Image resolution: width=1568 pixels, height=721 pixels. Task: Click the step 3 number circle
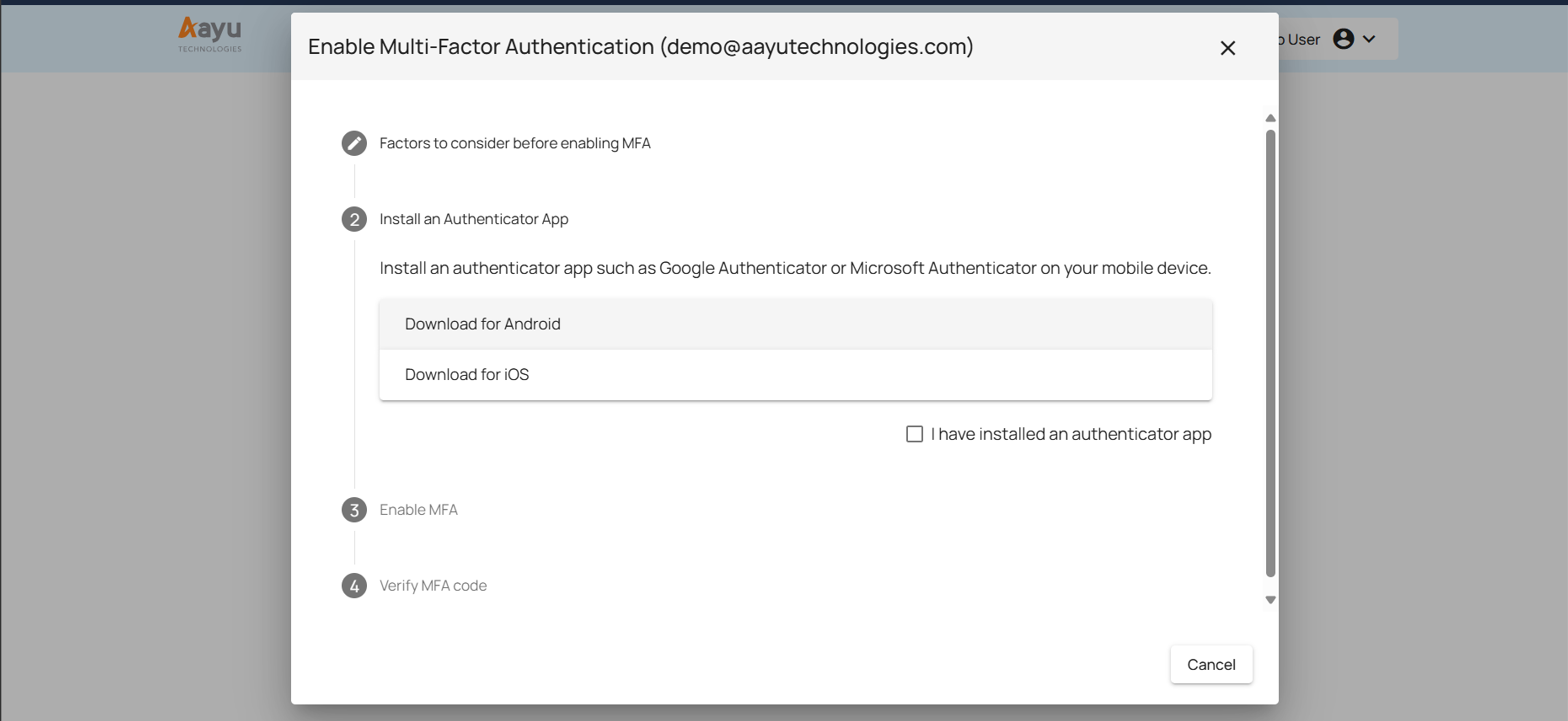pyautogui.click(x=354, y=510)
